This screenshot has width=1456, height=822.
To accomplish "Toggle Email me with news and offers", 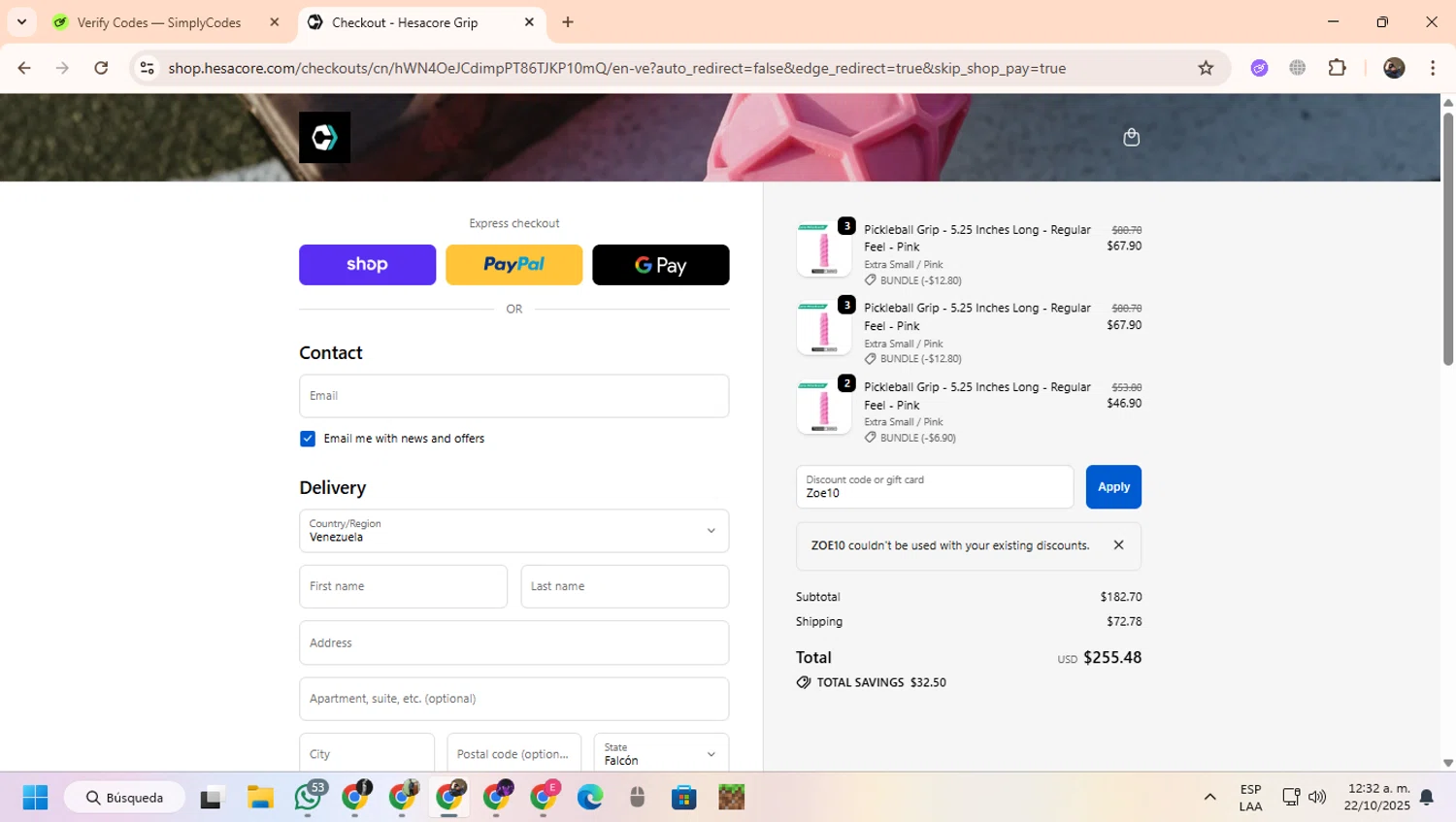I will (308, 439).
